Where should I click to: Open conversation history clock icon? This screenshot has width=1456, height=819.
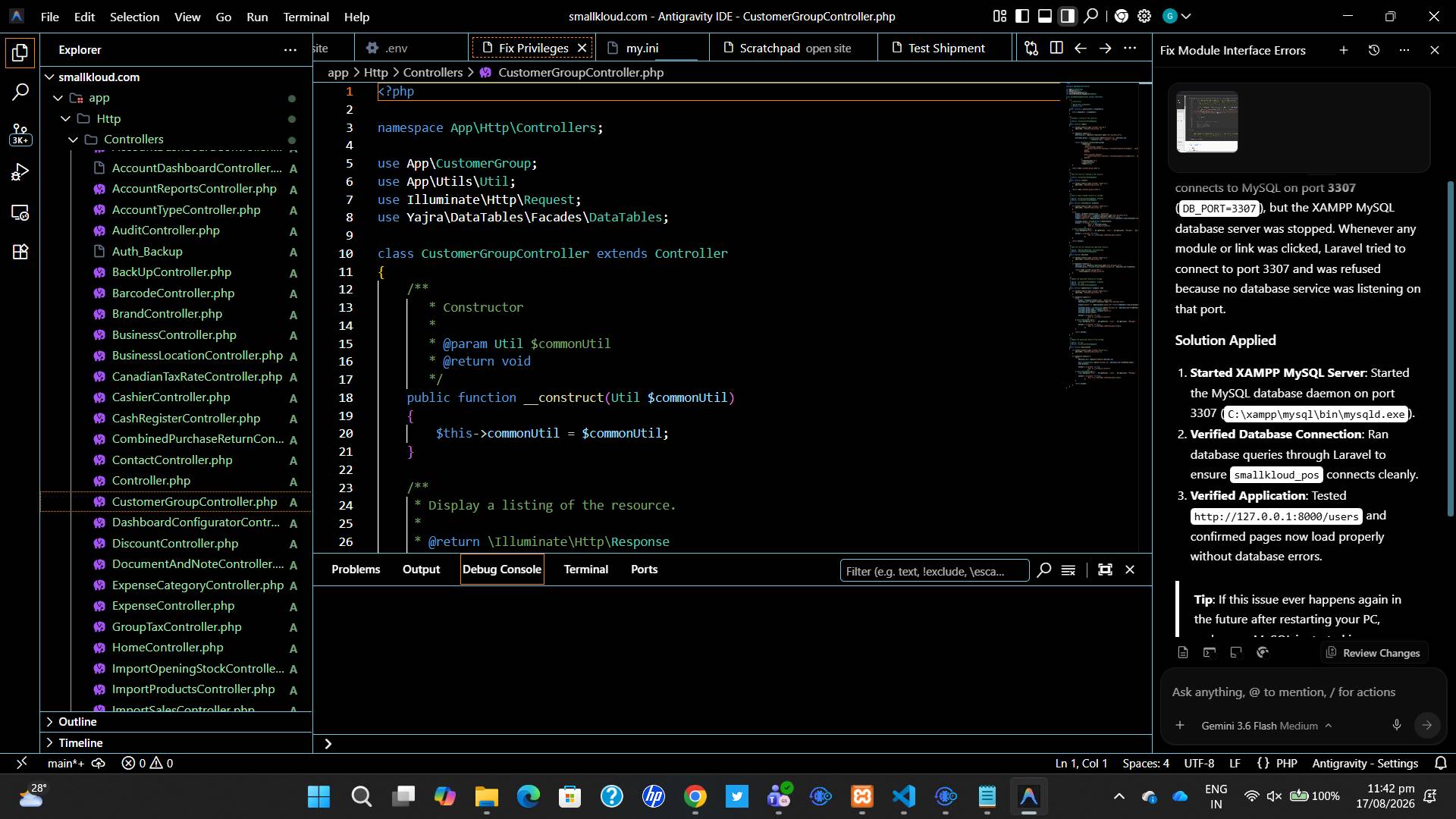[1373, 50]
